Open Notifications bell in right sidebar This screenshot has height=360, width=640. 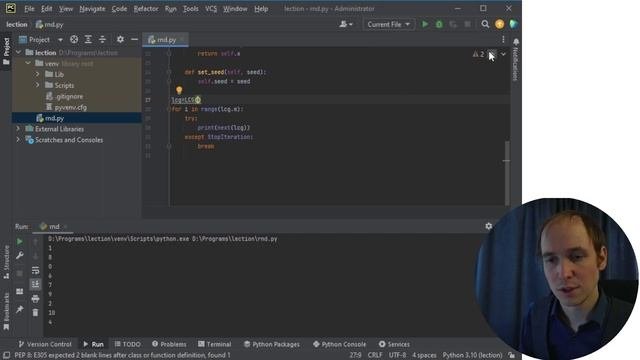[516, 42]
